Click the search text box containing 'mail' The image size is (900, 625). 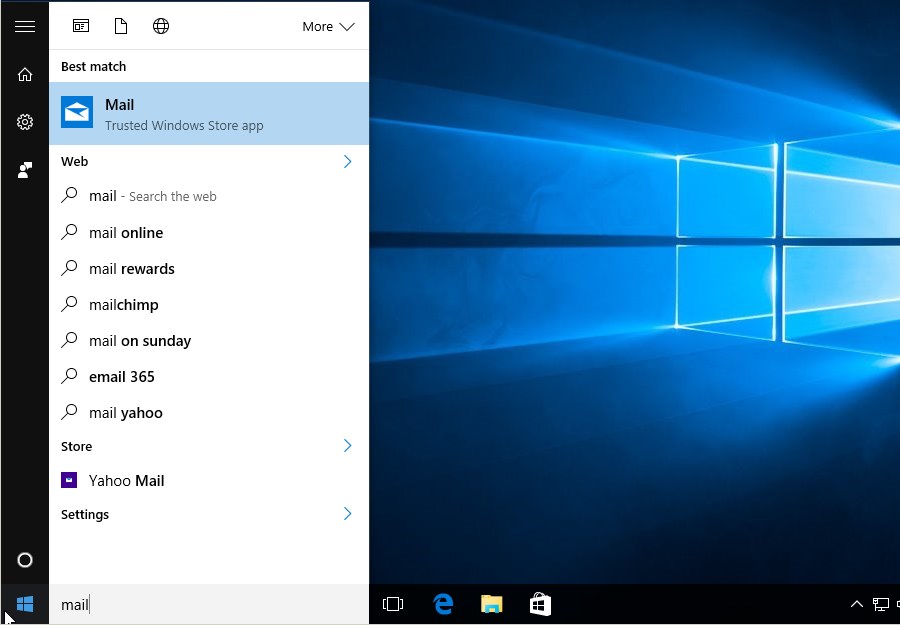tap(208, 604)
